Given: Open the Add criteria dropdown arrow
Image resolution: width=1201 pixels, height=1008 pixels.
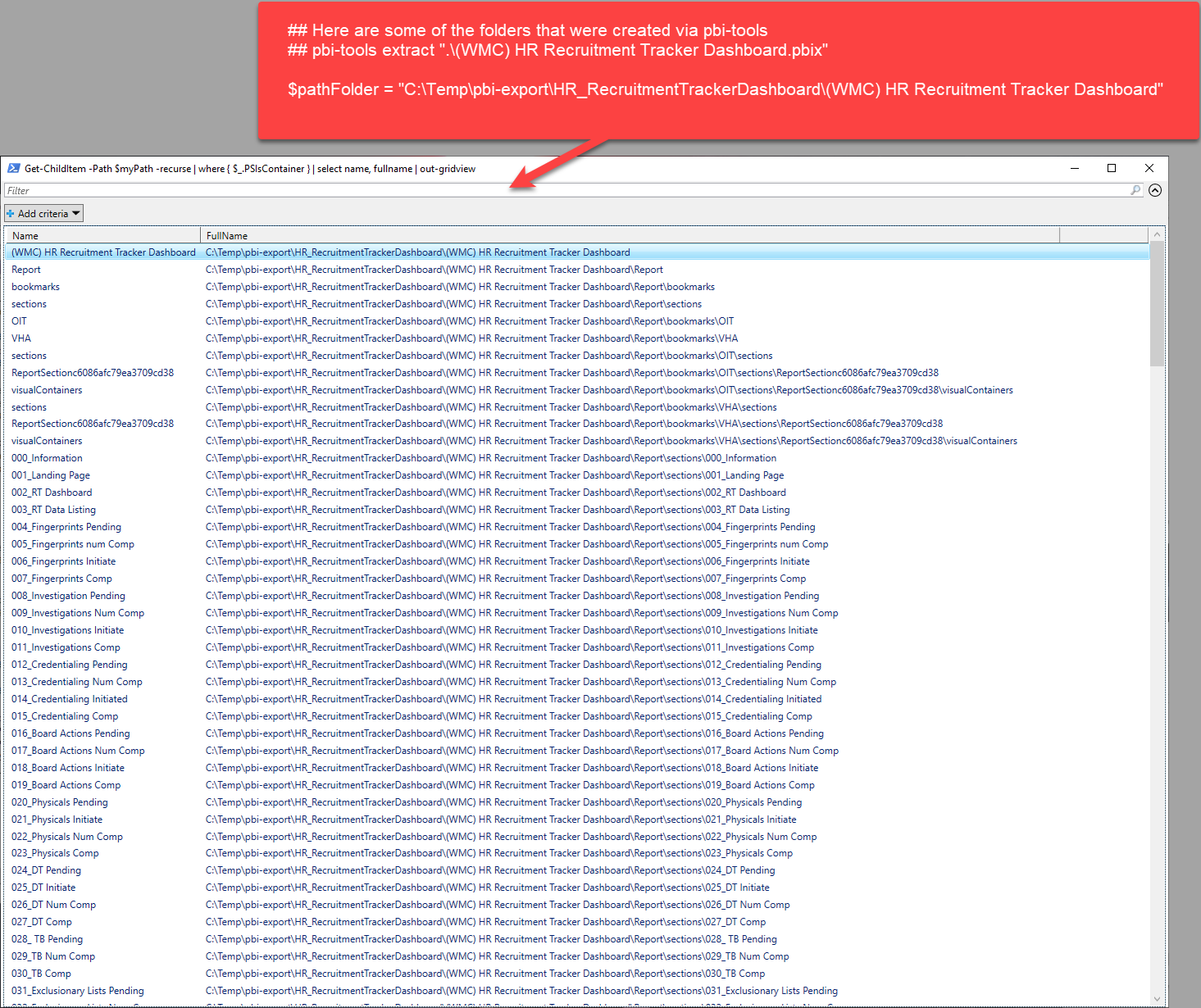Looking at the screenshot, I should (75, 212).
